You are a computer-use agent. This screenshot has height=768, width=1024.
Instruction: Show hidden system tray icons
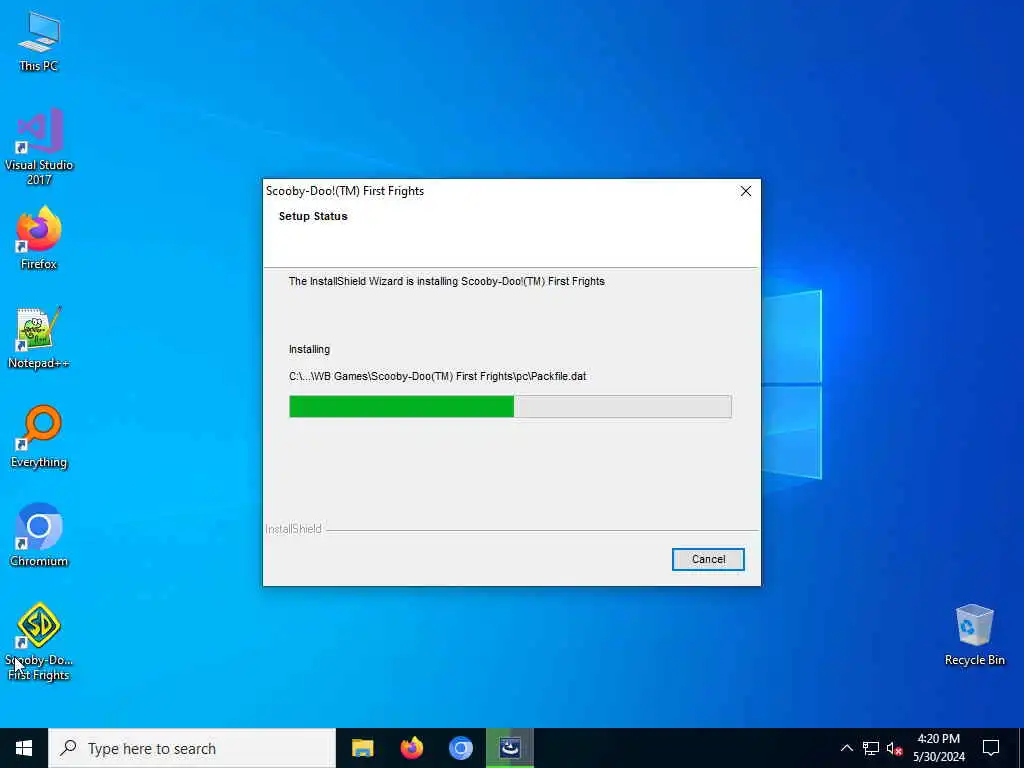click(x=846, y=748)
